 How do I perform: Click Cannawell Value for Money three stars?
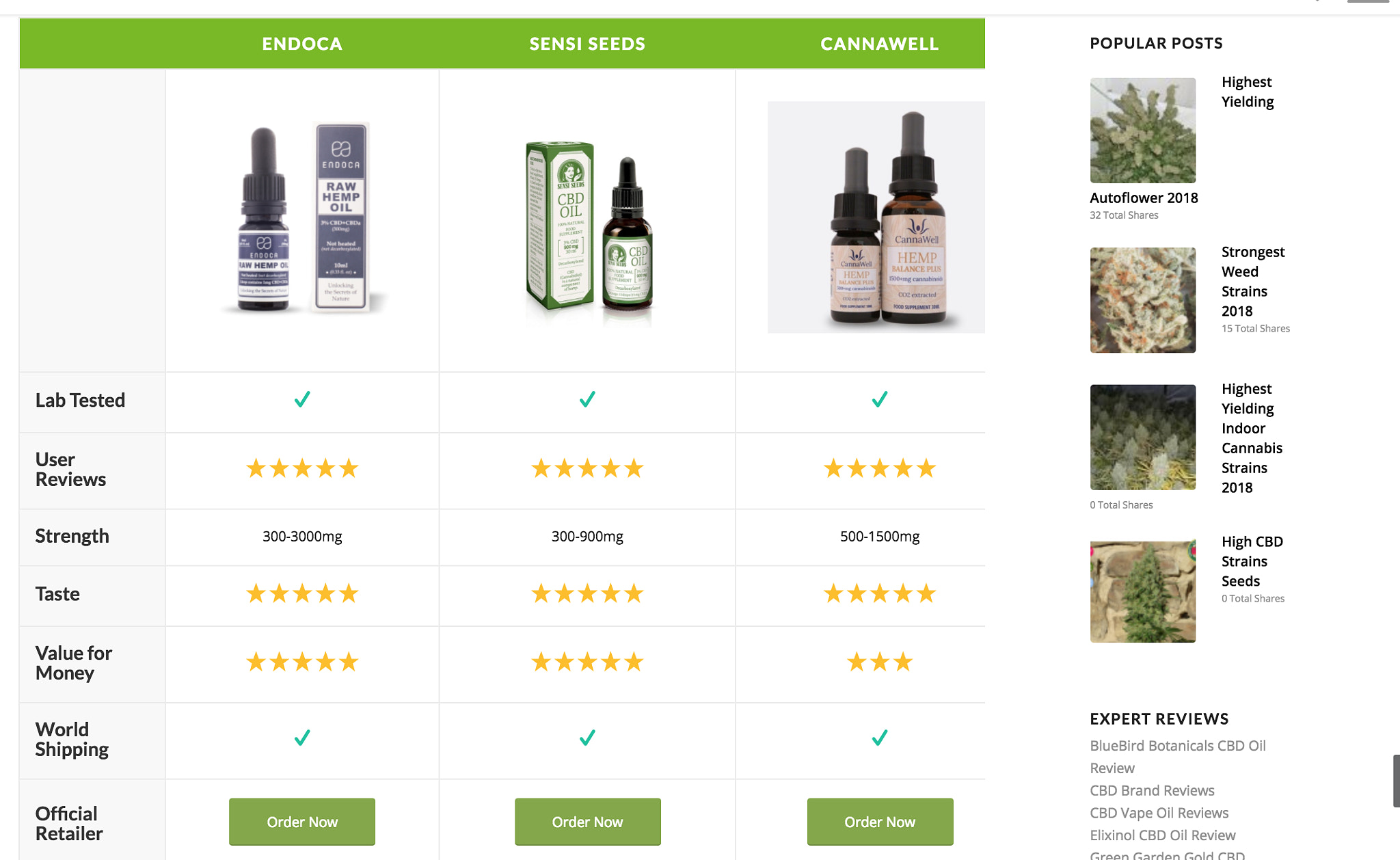880,662
